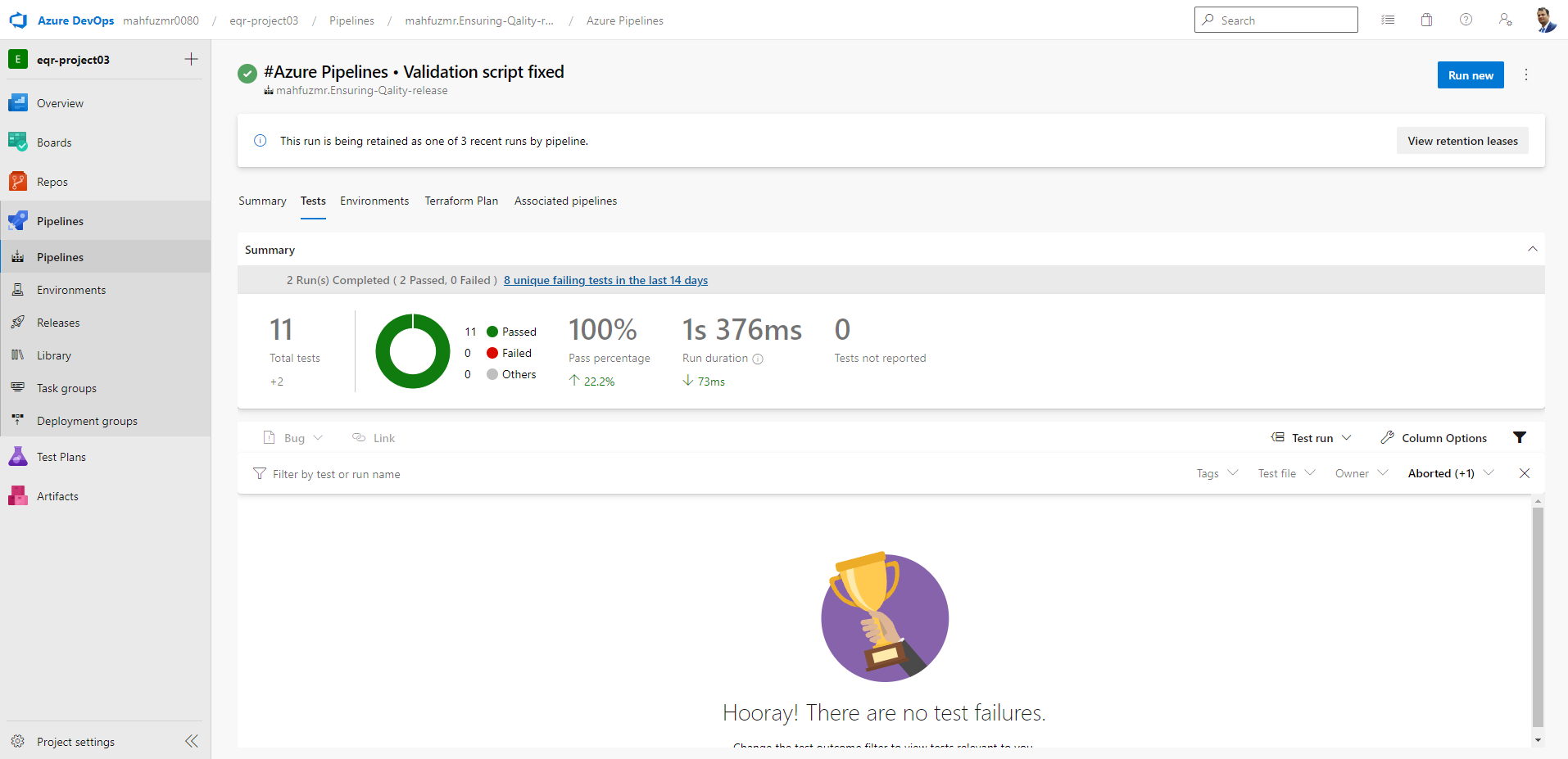The image size is (1568, 759).
Task: Open Project settings gear
Action: tap(18, 742)
